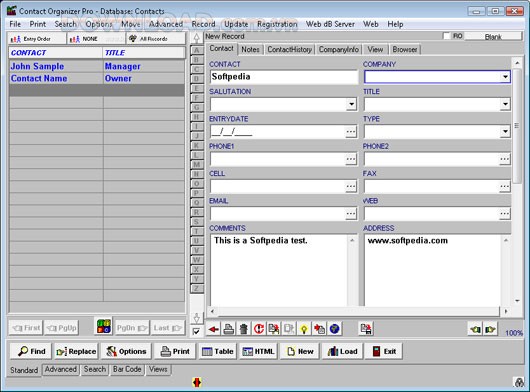Click the Load button
The image size is (530, 392).
tap(342, 351)
